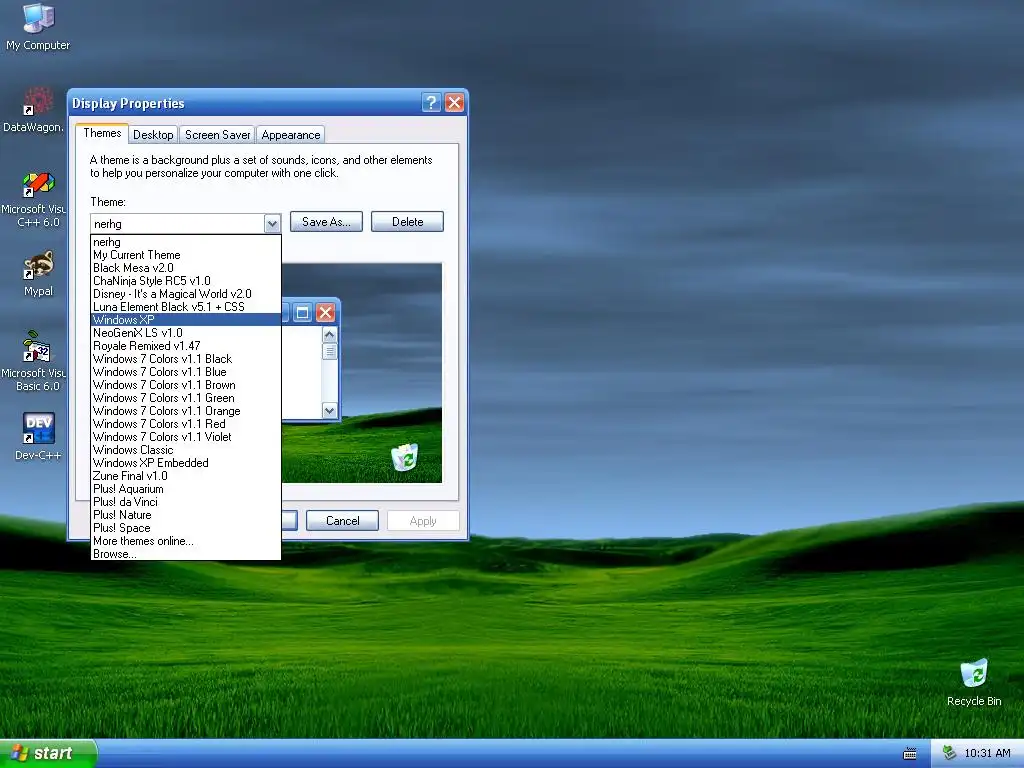1024x768 pixels.
Task: Switch to the Themes tab
Action: pos(102,133)
